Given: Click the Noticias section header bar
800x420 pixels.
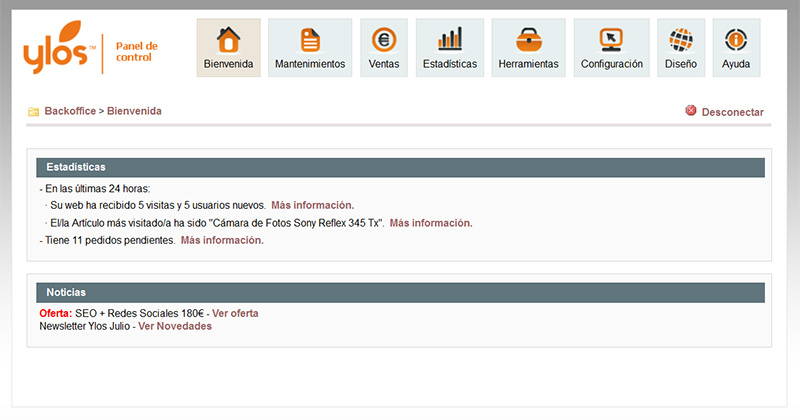Looking at the screenshot, I should [x=400, y=292].
